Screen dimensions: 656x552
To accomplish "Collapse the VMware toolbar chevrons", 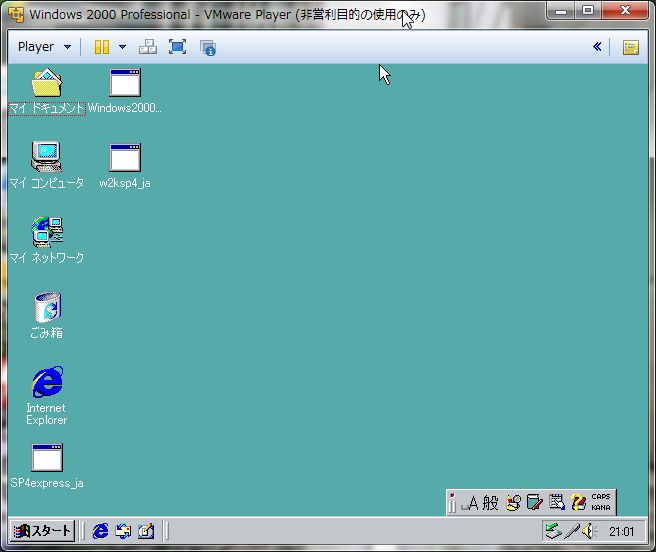I will click(597, 46).
